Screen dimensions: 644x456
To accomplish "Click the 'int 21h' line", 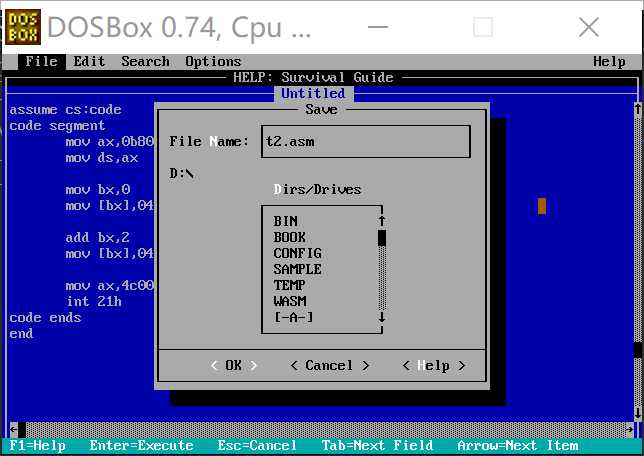I will coord(94,302).
